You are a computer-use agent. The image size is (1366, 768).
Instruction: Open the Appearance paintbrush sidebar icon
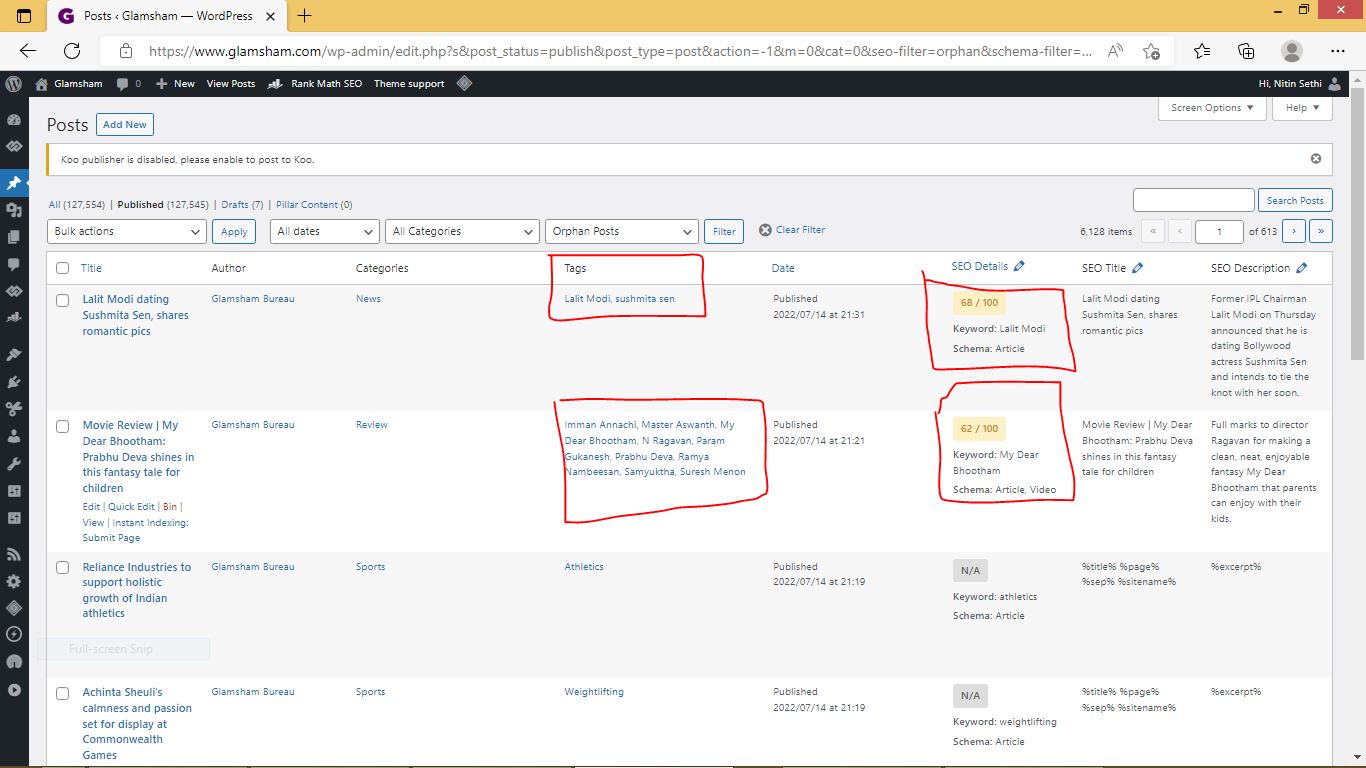[x=14, y=355]
